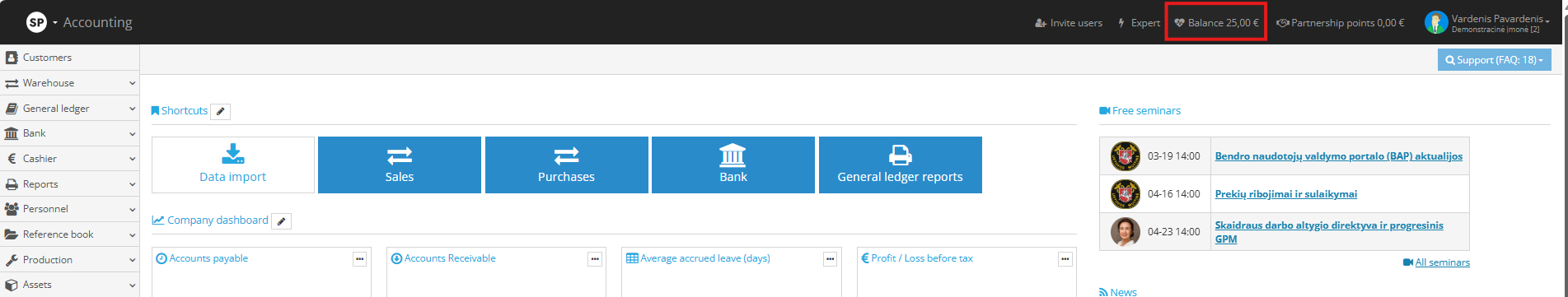
Task: Click the Assets cube icon
Action: pos(12,285)
